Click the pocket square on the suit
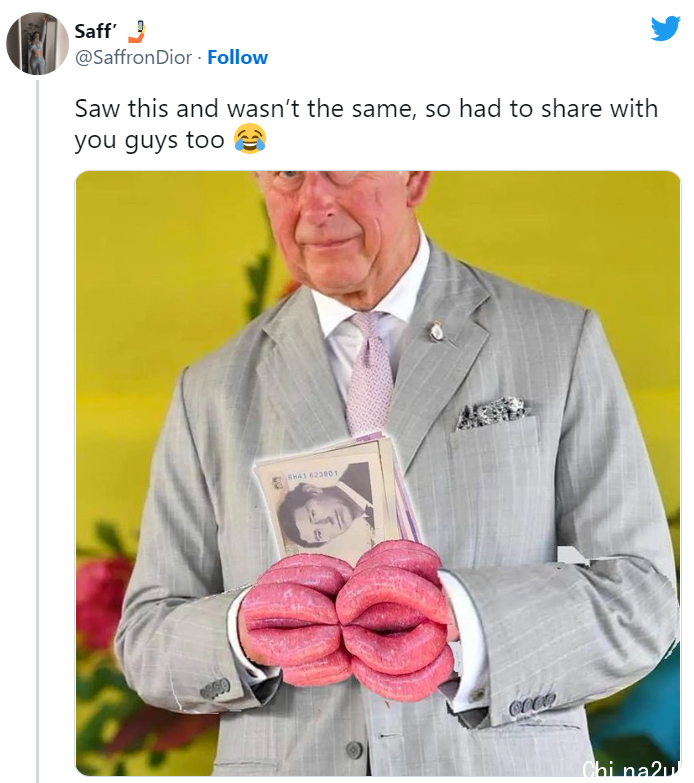Screen dimensions: 694x783 492,411
